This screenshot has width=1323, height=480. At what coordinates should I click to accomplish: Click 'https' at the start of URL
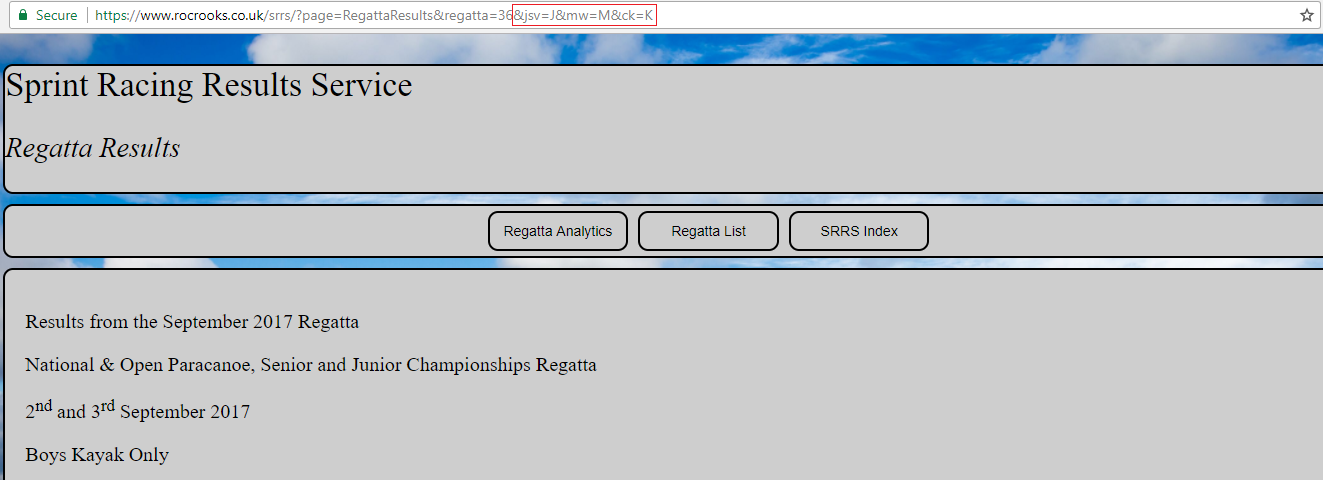pos(112,16)
